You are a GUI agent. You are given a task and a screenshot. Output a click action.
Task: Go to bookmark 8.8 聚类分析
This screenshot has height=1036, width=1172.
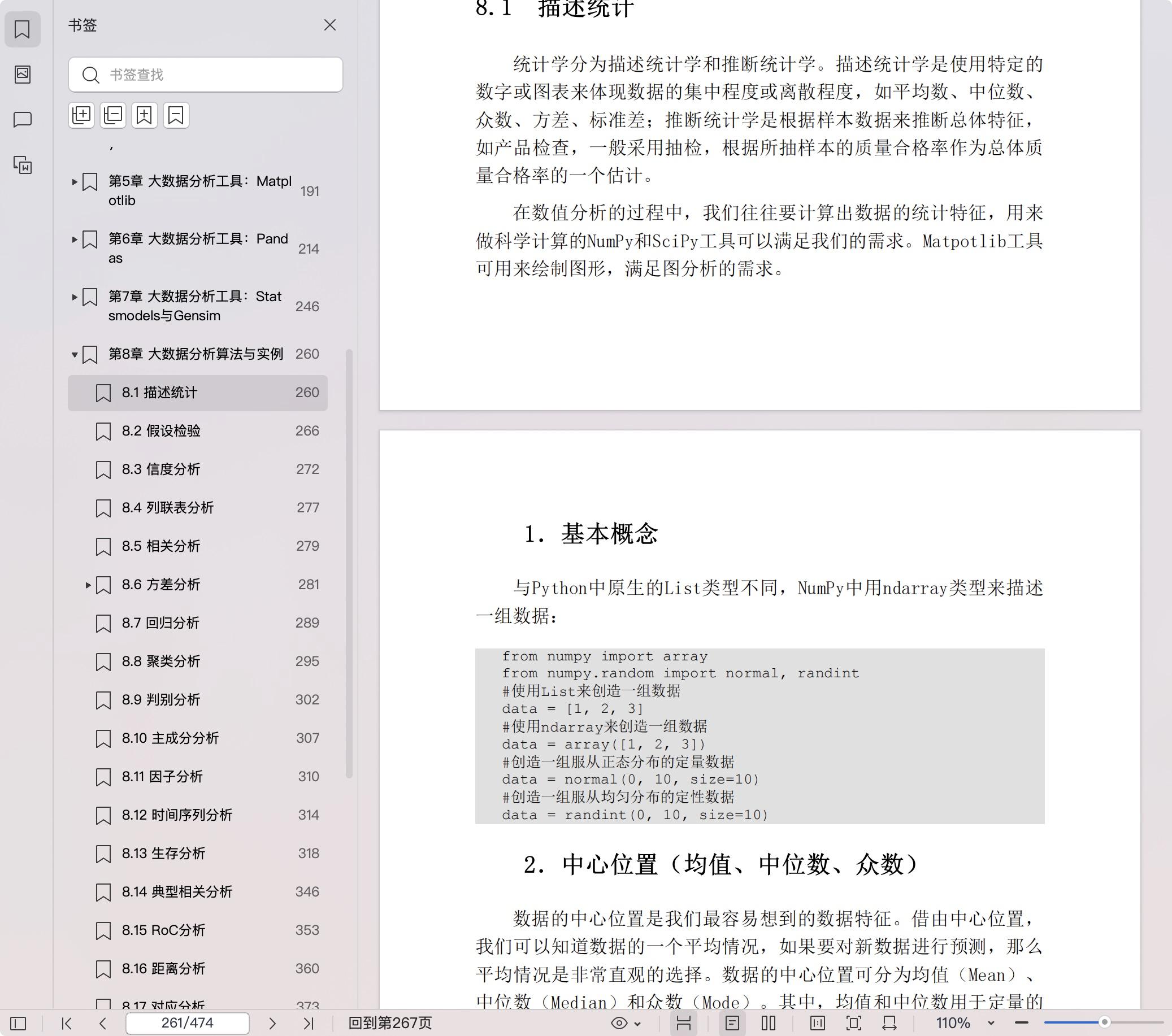point(198,661)
